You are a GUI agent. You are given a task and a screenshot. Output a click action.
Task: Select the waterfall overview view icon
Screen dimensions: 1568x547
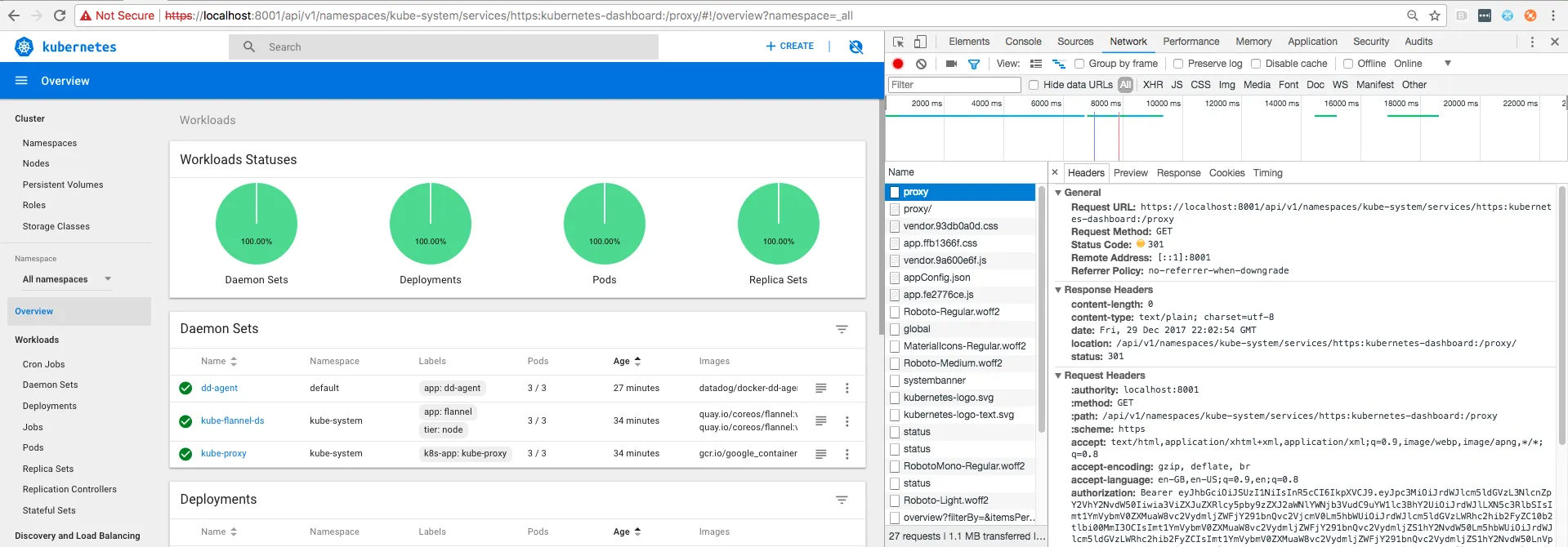tap(1059, 64)
